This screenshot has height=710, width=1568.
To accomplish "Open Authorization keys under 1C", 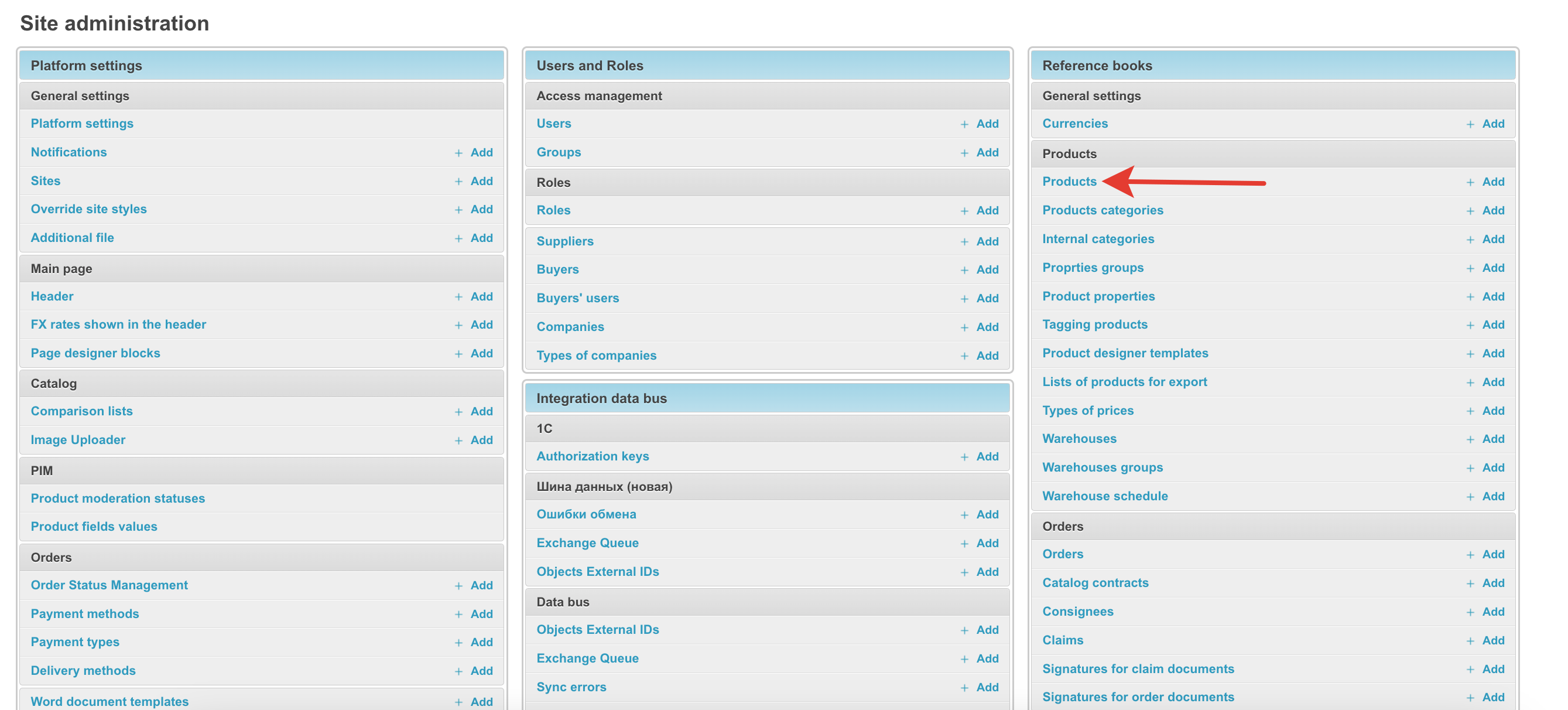I will (x=593, y=456).
